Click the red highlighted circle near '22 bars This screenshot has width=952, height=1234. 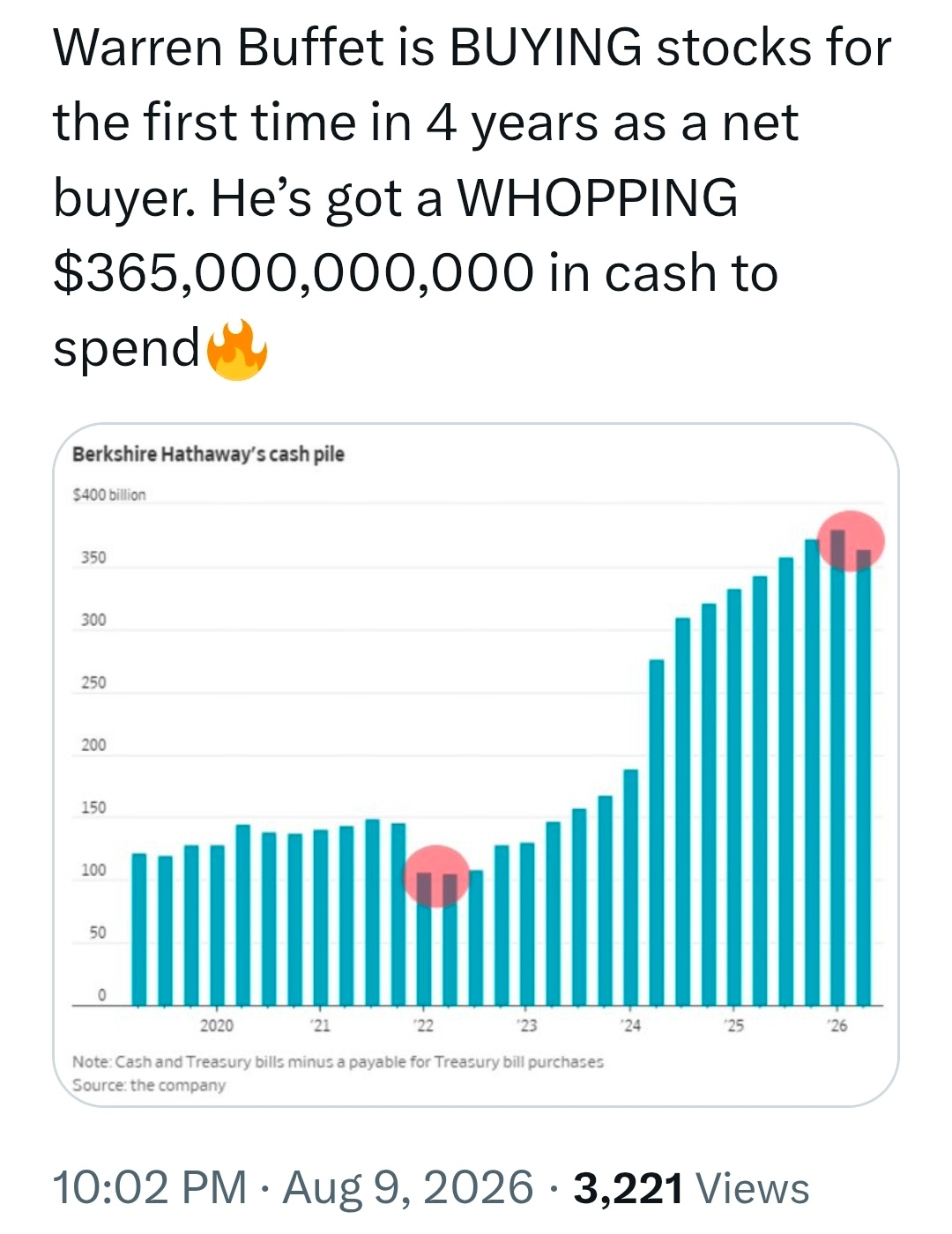[x=436, y=875]
